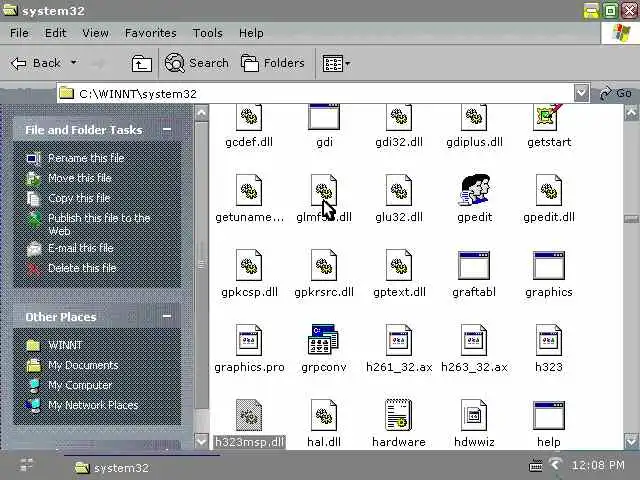This screenshot has height=480, width=640.
Task: Select the h323 file icon
Action: click(x=549, y=340)
